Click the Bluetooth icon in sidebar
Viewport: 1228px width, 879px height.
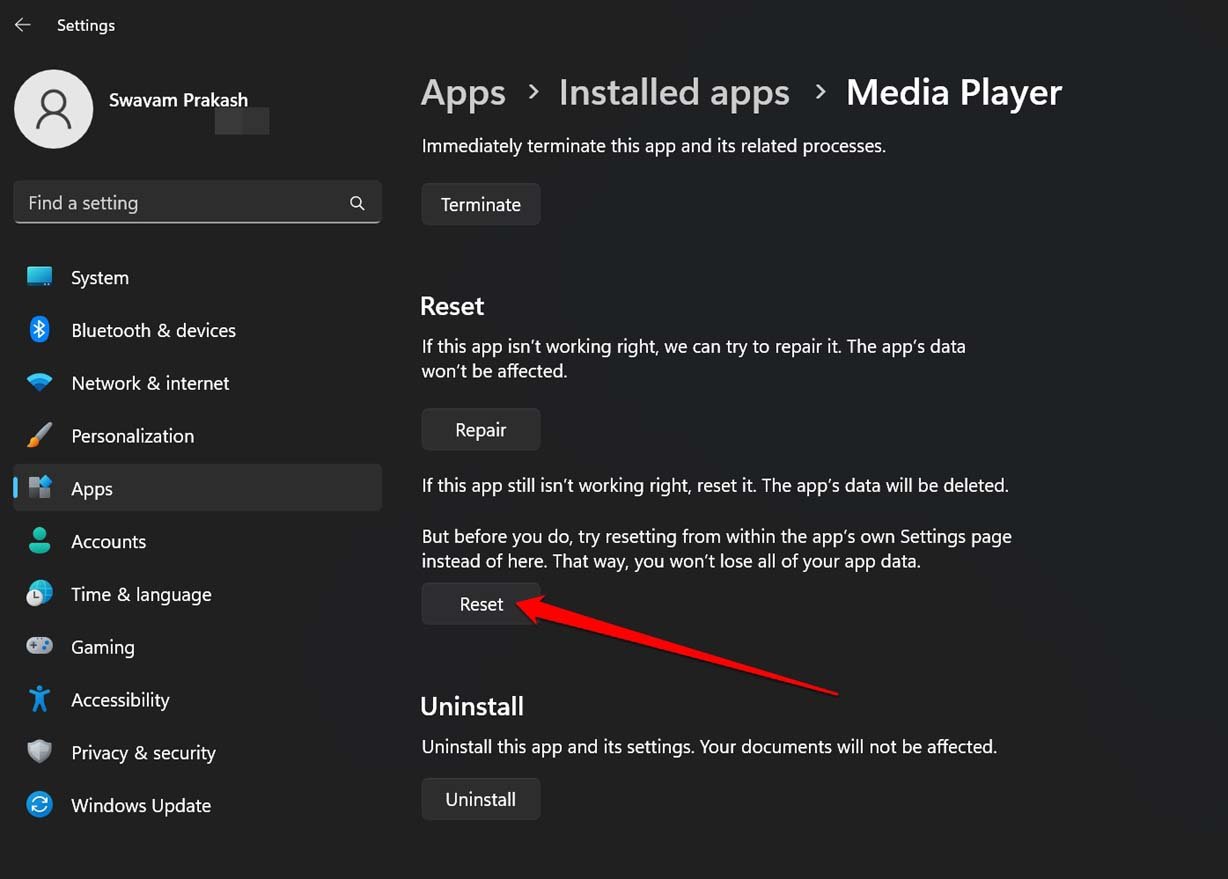point(40,330)
